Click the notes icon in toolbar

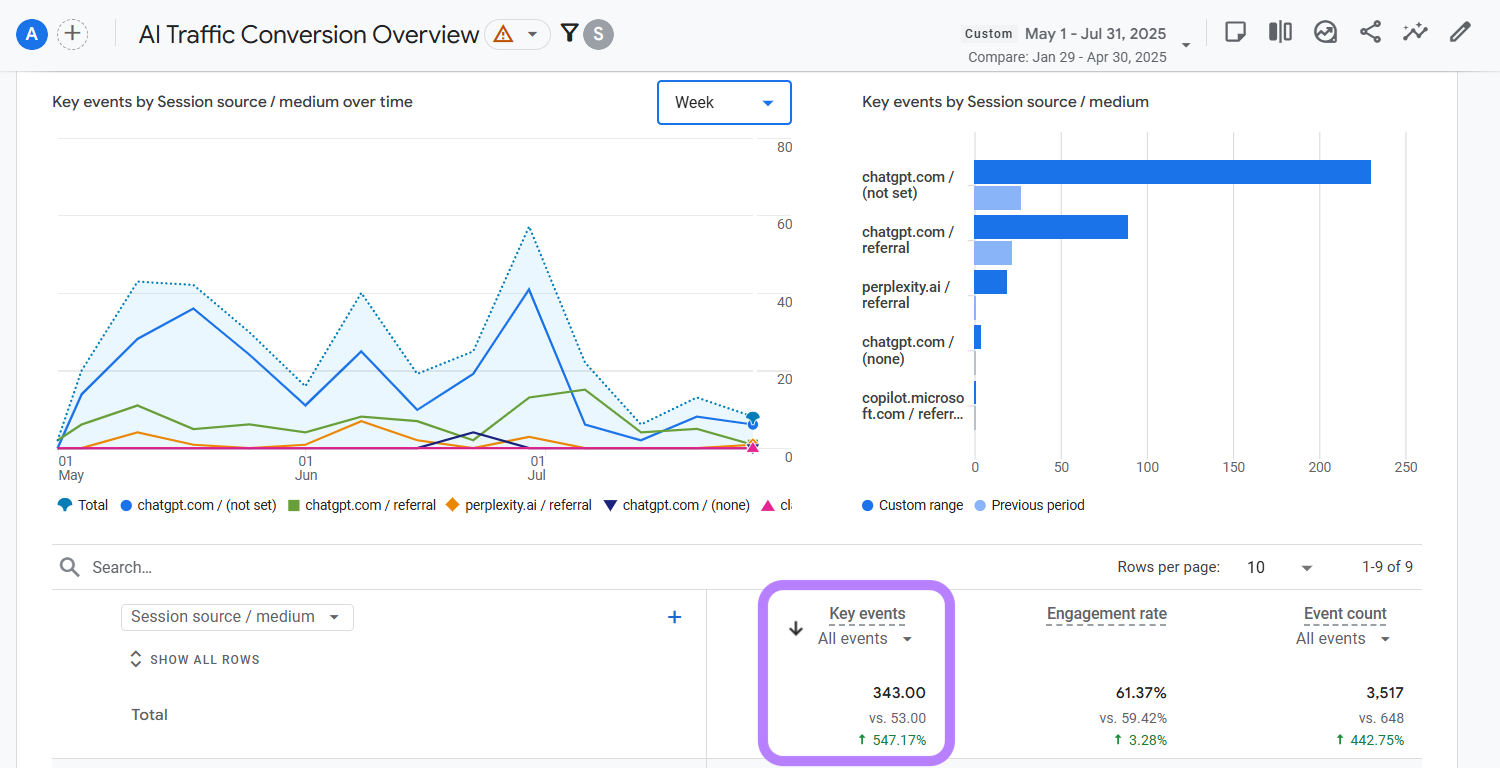tap(1235, 32)
